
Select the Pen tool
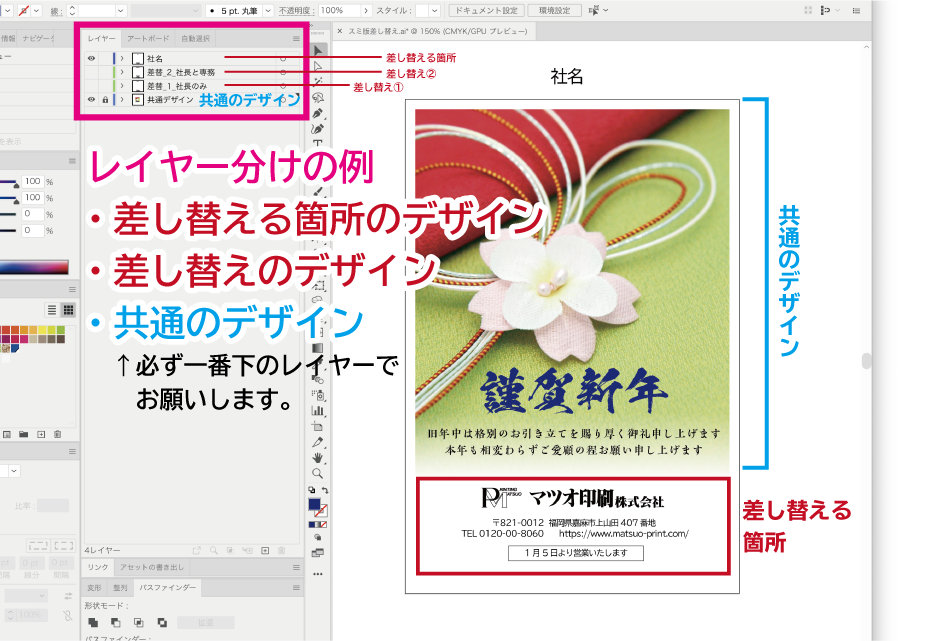[318, 113]
